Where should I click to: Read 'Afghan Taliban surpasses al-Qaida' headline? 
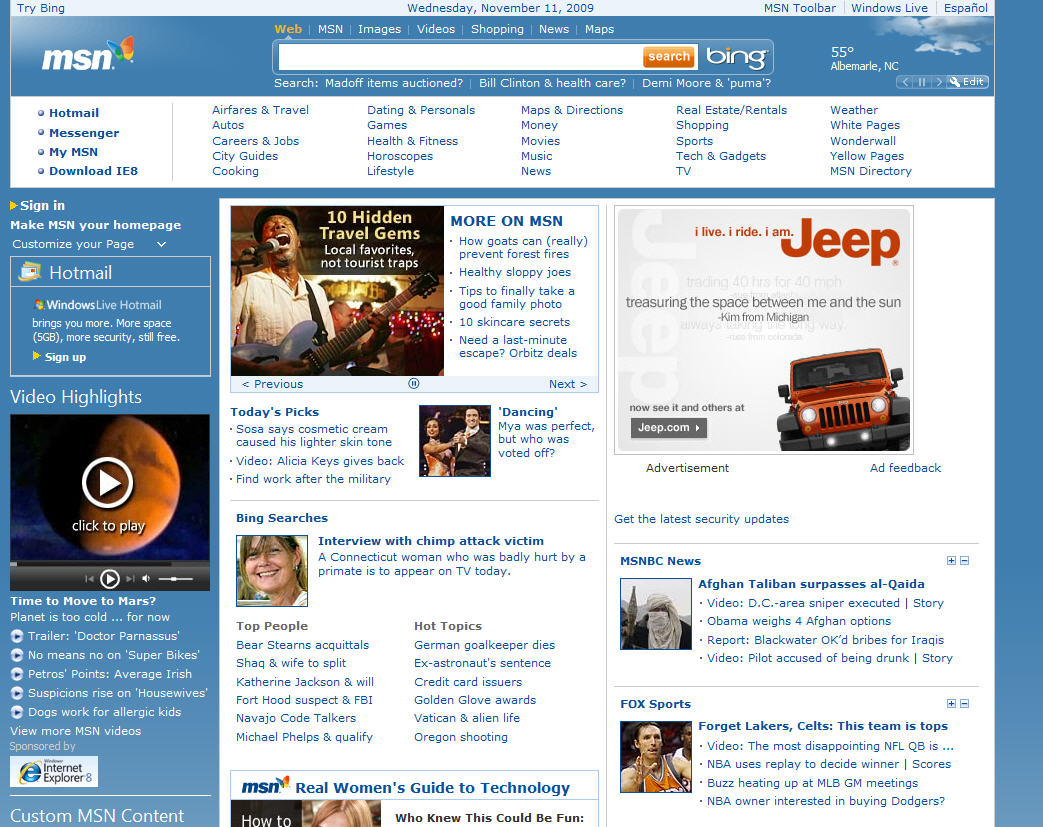[811, 583]
